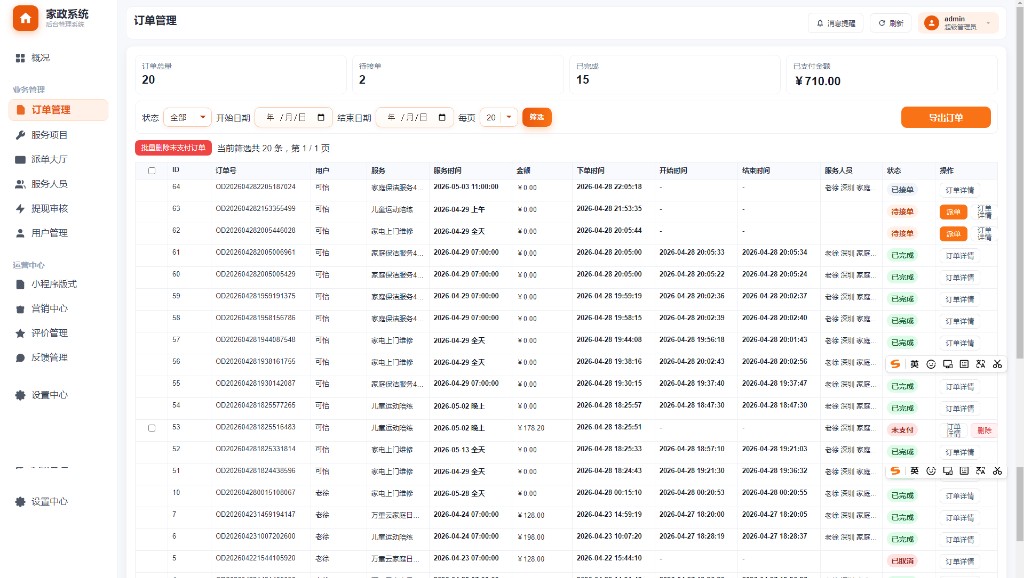This screenshot has width=1024, height=578.
Task: Click the 概况 grid icon in sidebar
Action: [20, 58]
